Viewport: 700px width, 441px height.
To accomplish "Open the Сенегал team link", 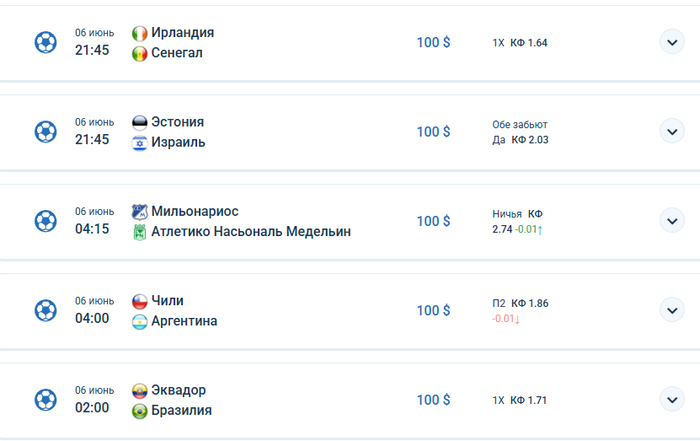I will 177,52.
